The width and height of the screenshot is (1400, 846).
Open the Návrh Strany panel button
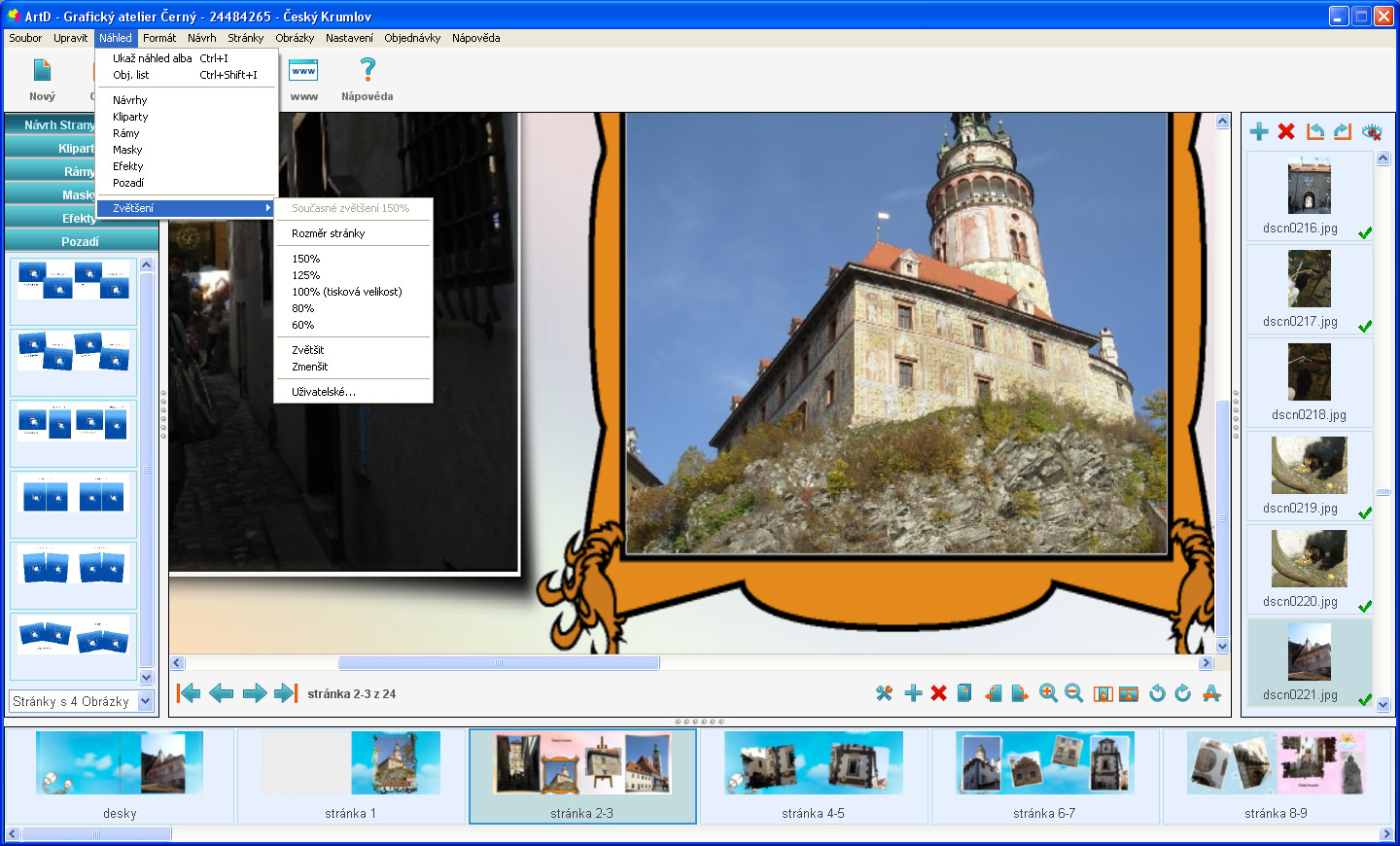click(51, 124)
